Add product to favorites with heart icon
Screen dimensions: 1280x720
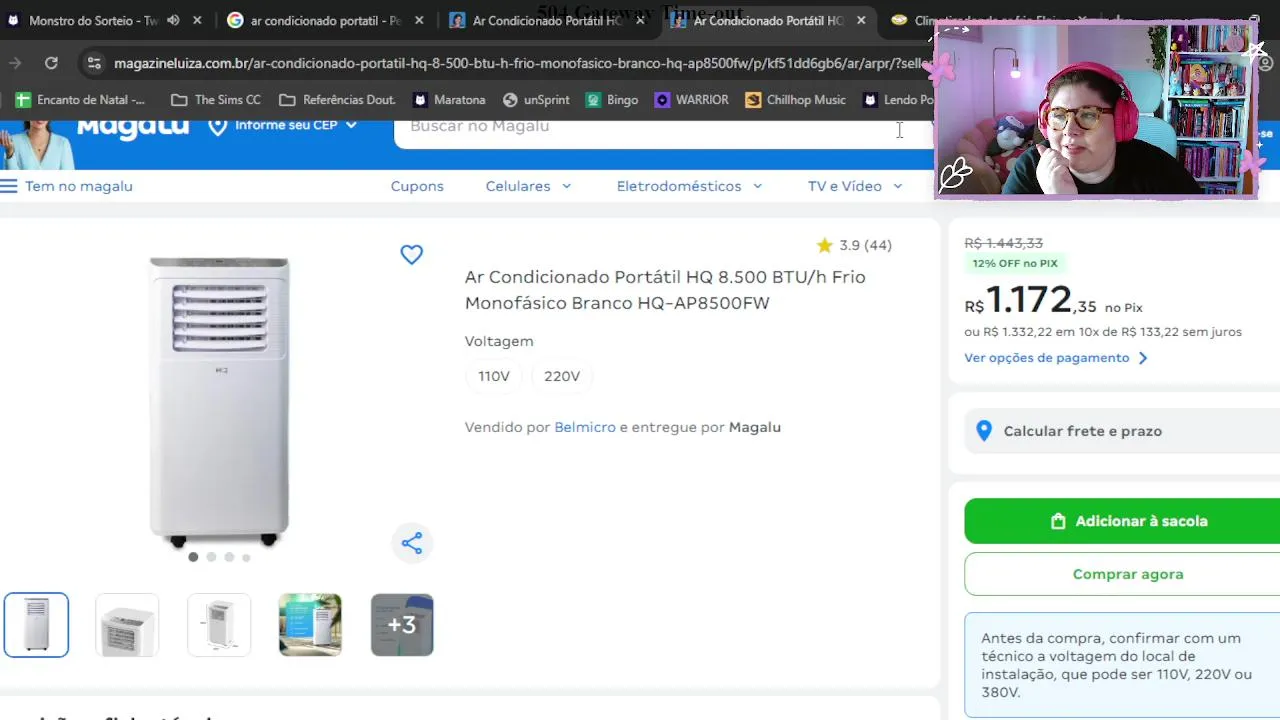tap(412, 255)
